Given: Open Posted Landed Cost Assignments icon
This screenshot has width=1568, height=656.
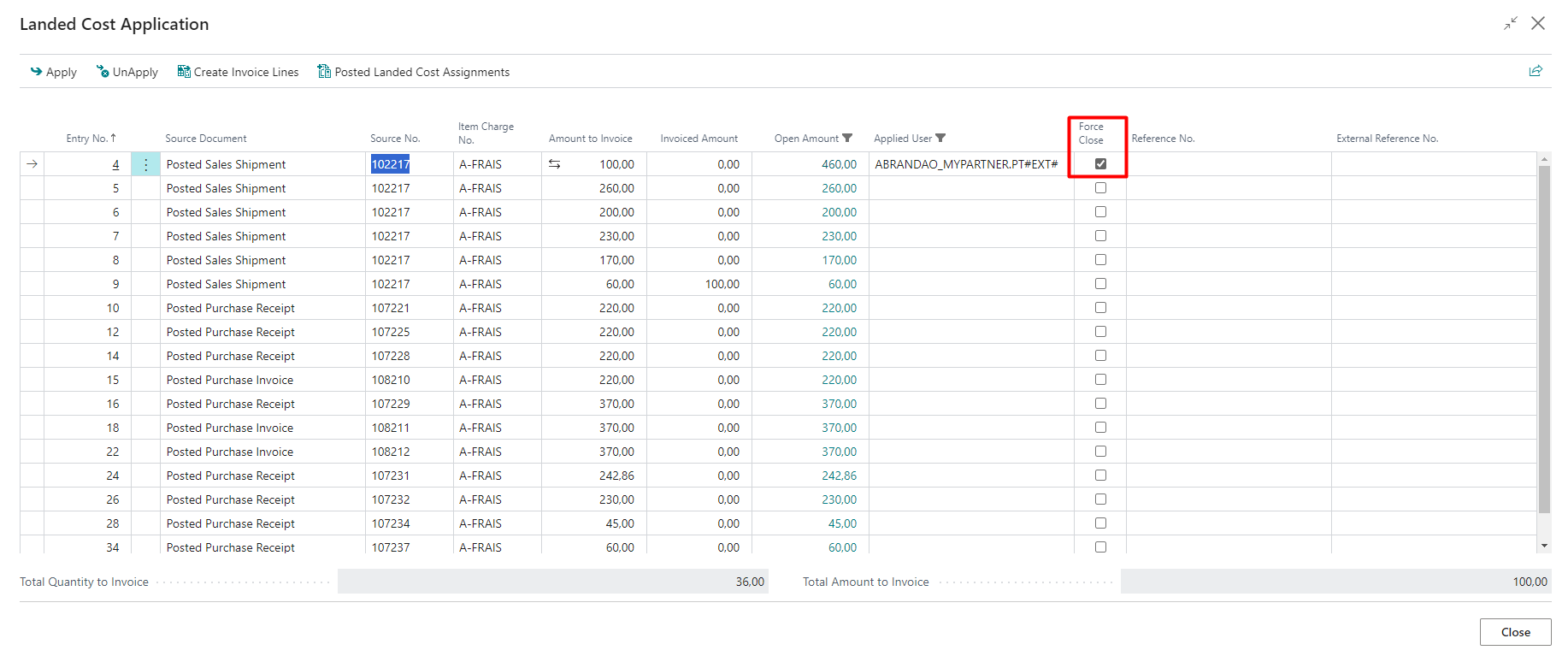Looking at the screenshot, I should (324, 72).
